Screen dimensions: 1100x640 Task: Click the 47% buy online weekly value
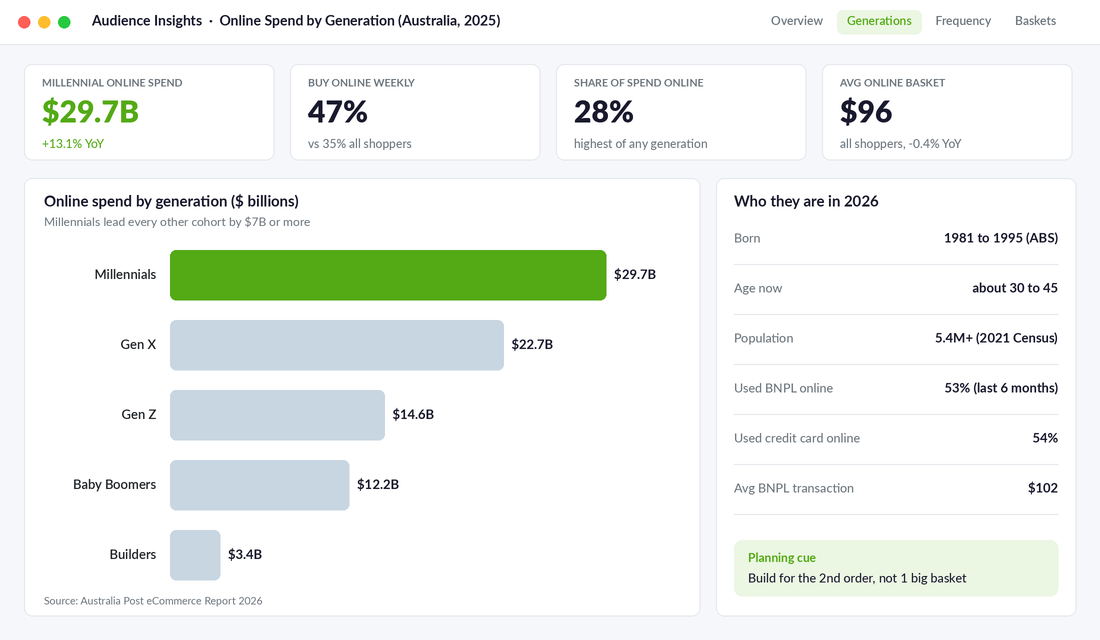[x=337, y=112]
